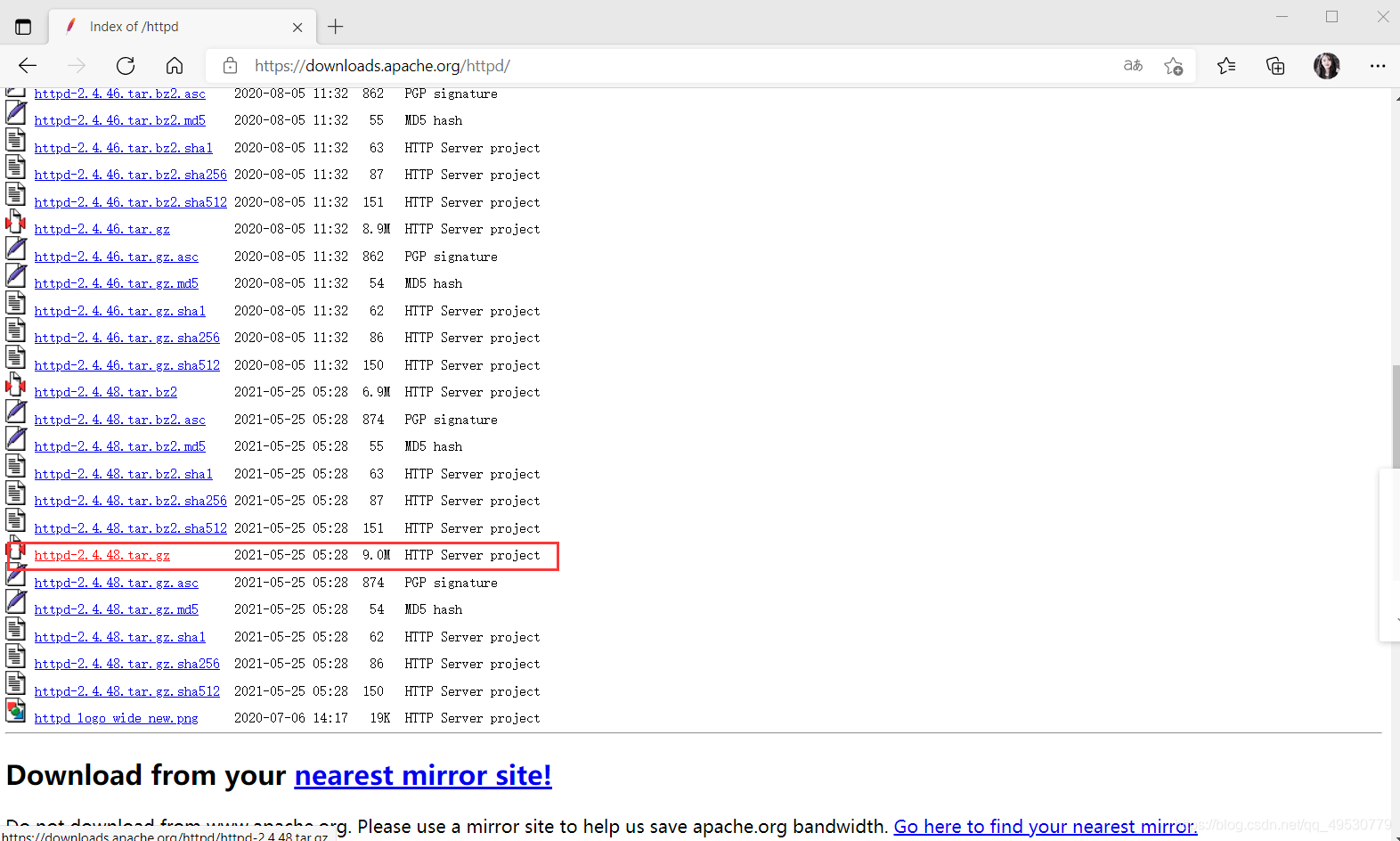Viewport: 1400px width, 841px height.
Task: Open httpd-2.4.48.tar.bz2.sha256 link
Action: 131,501
